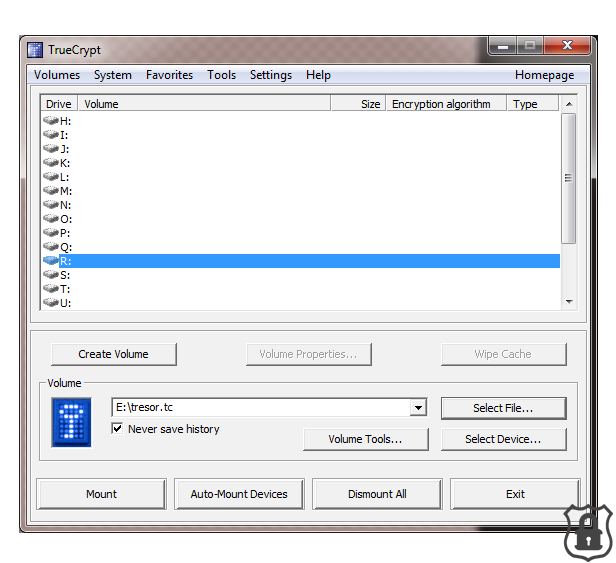
Task: Click the Exit button
Action: (515, 494)
